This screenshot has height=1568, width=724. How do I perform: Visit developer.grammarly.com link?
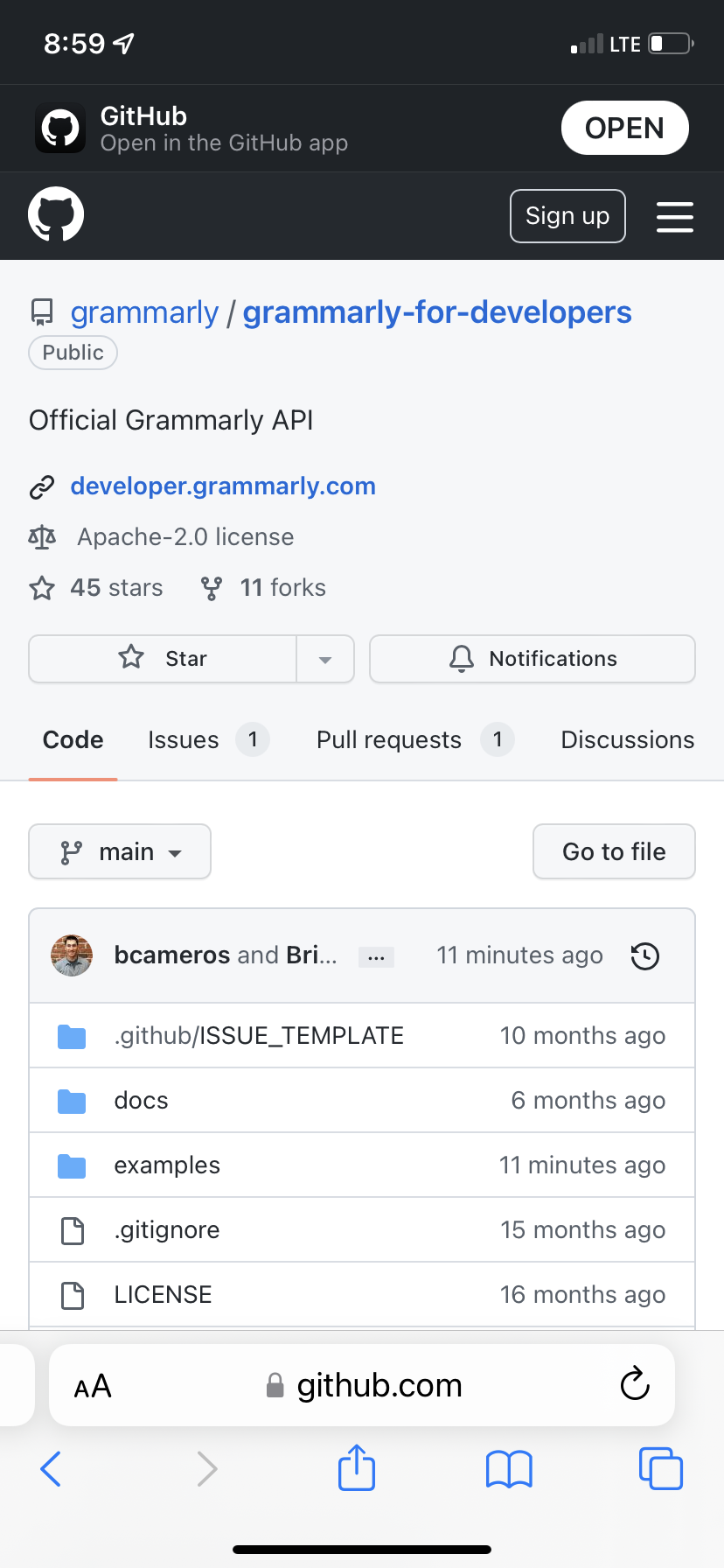point(223,486)
